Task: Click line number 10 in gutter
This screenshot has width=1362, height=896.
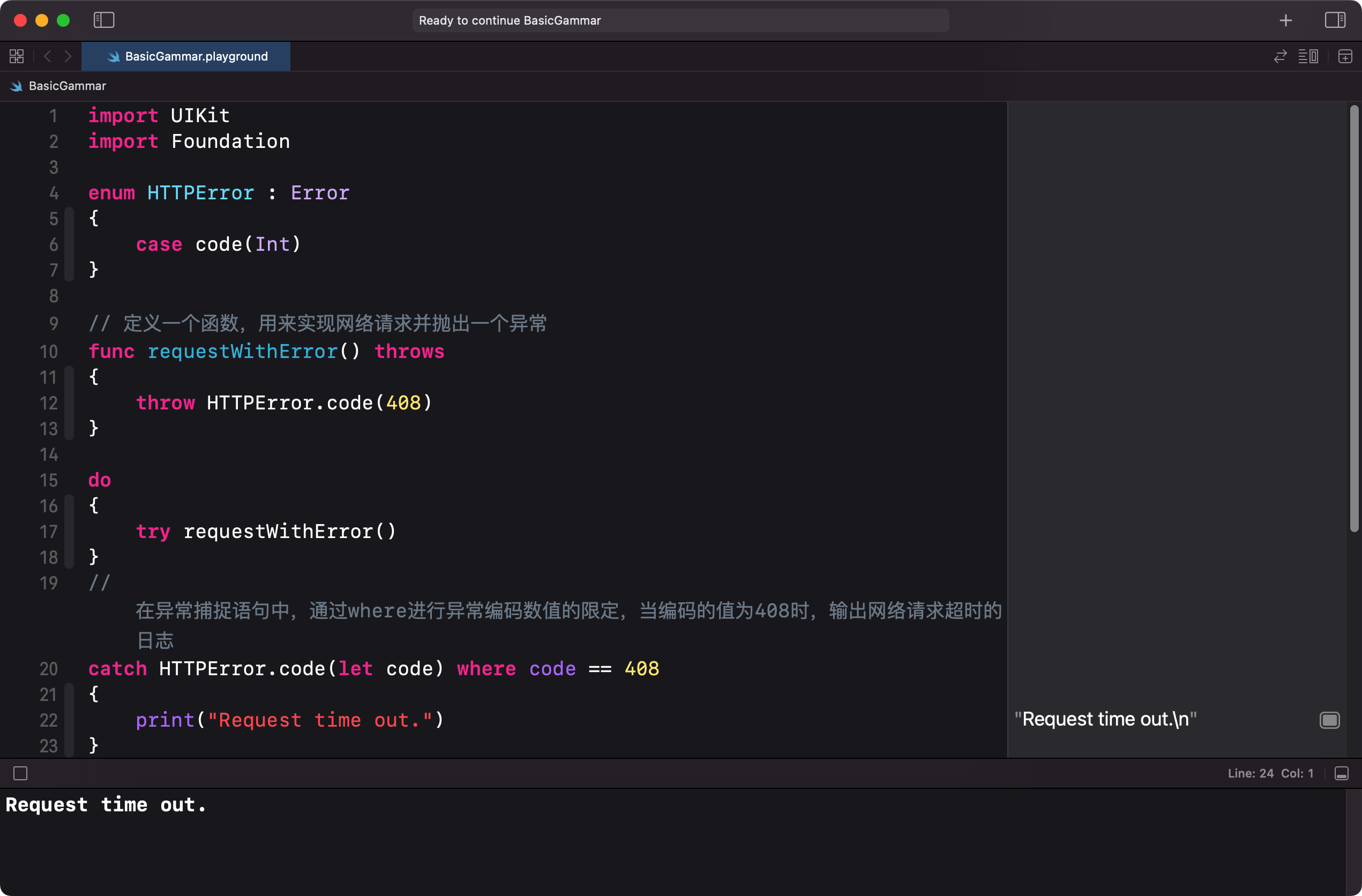Action: (49, 352)
